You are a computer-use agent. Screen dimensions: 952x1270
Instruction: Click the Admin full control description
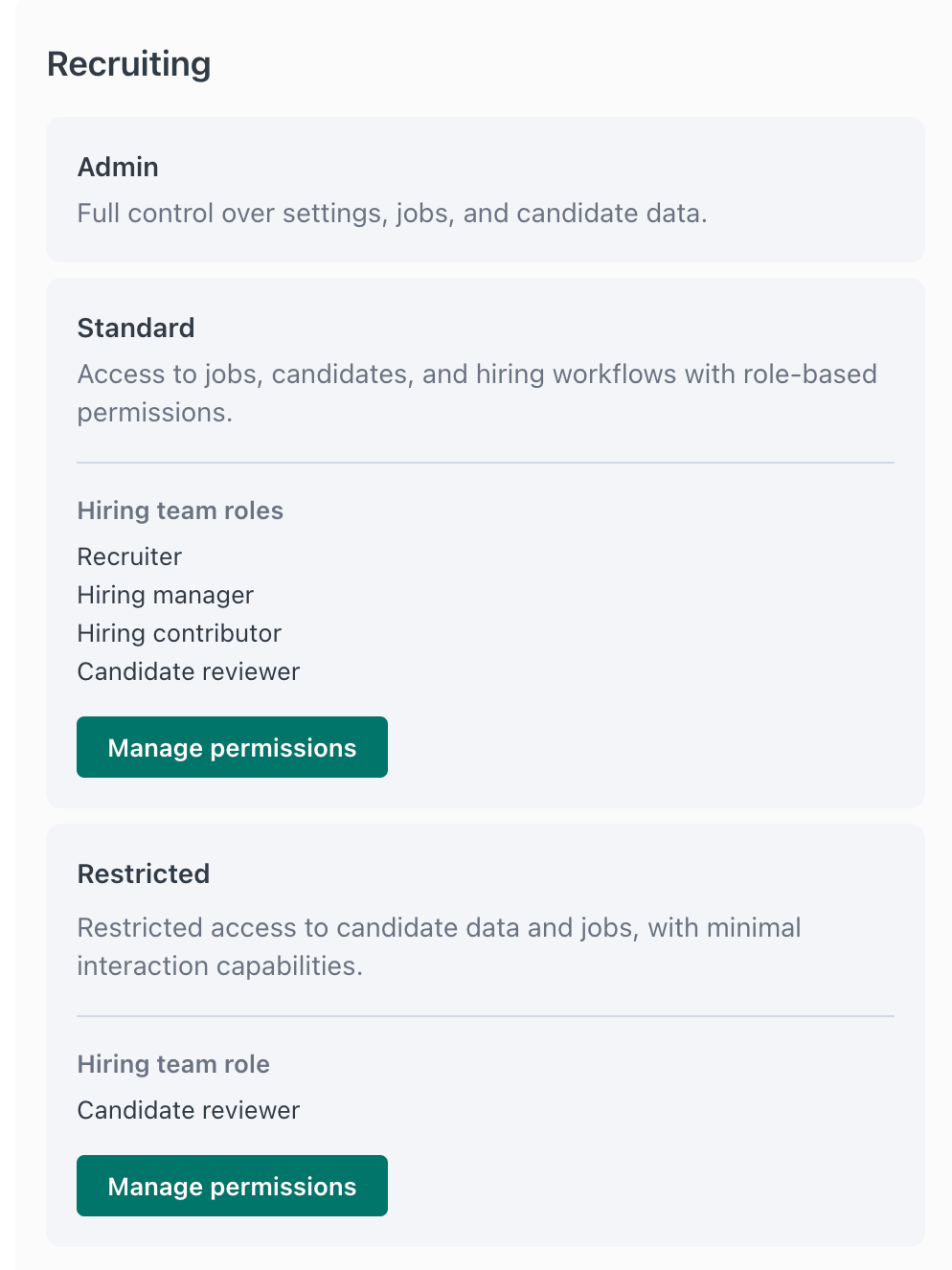click(392, 213)
